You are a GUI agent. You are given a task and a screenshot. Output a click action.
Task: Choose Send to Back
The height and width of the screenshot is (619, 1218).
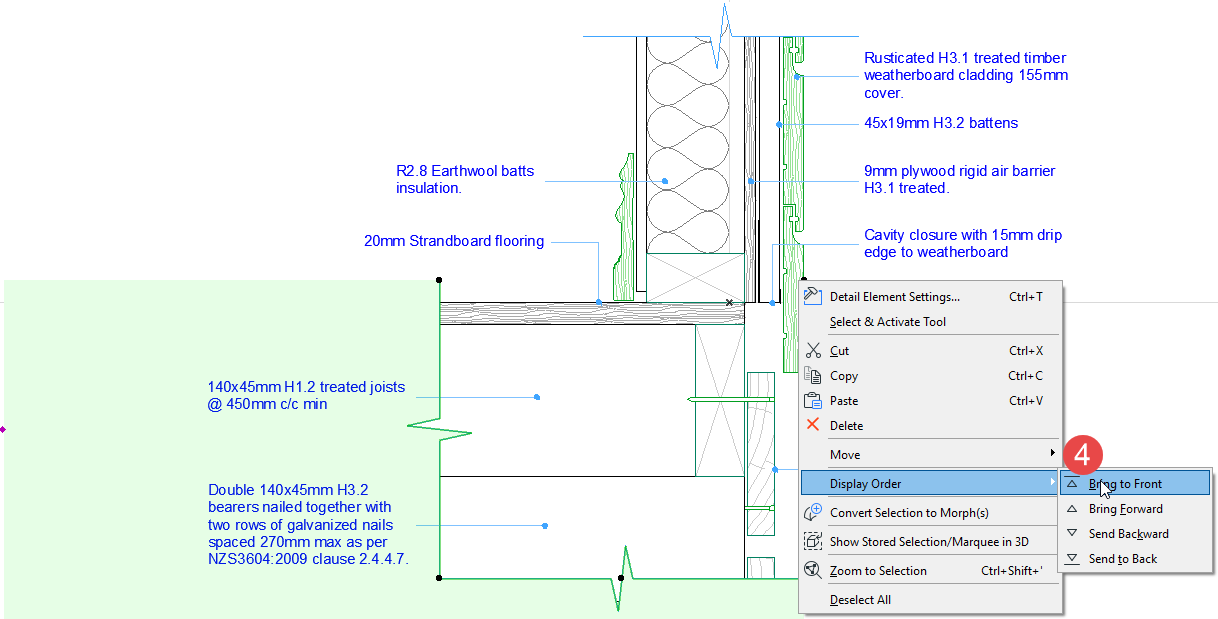(x=1122, y=559)
